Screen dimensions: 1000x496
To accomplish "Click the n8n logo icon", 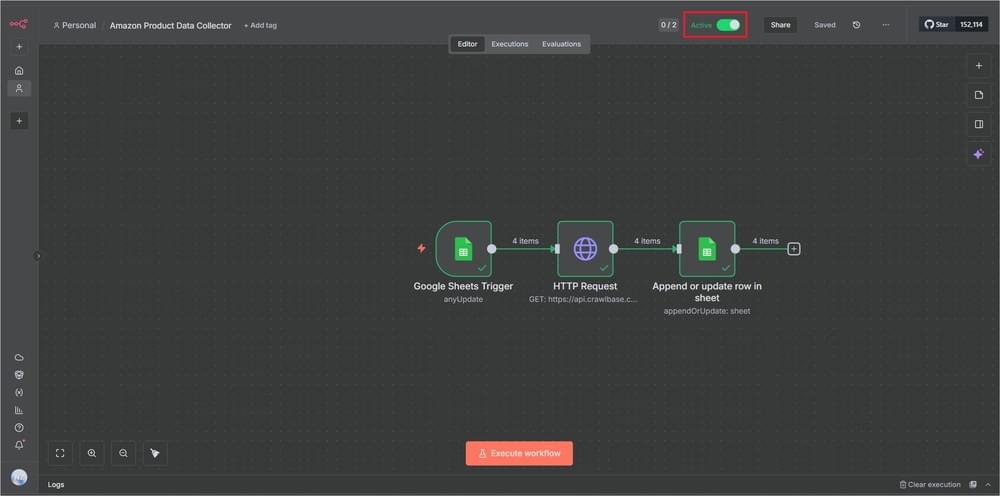I will click(19, 24).
